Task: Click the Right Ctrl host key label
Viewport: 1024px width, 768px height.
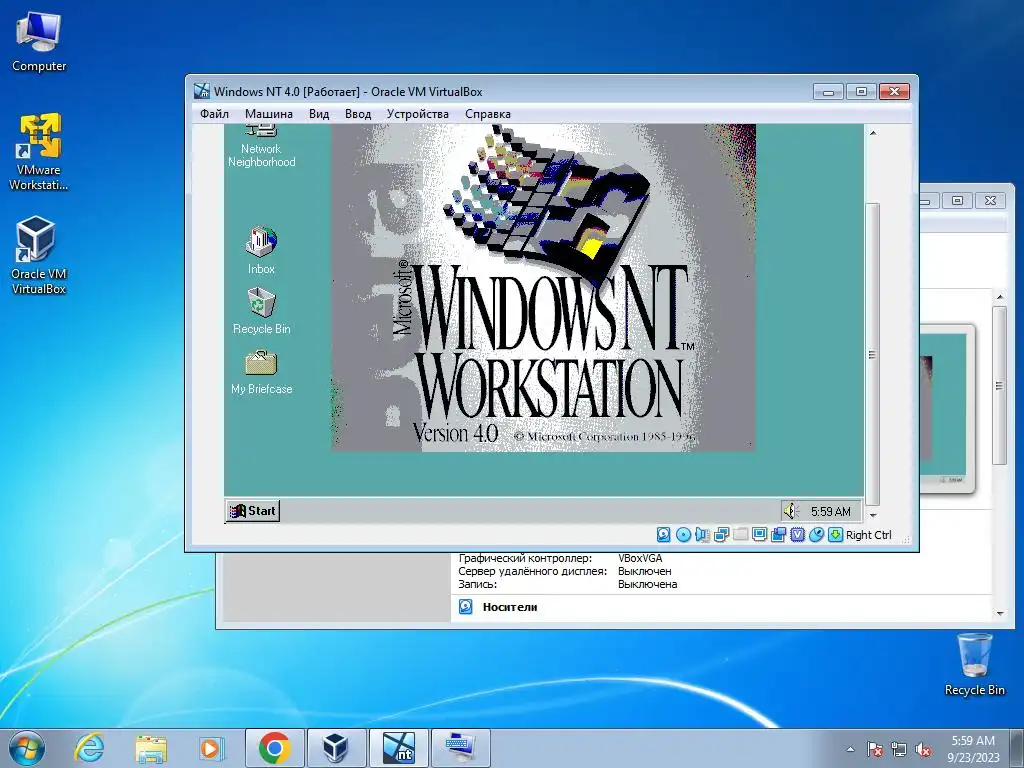Action: click(869, 535)
